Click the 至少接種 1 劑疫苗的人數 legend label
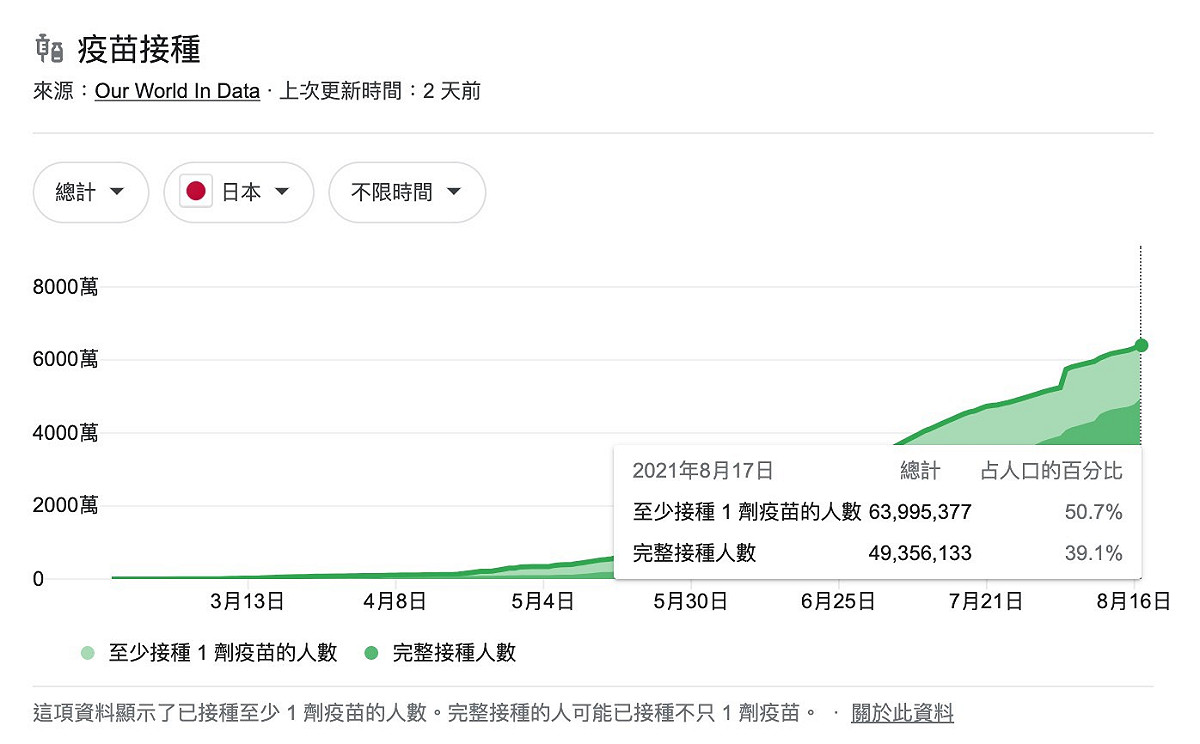 tap(223, 653)
